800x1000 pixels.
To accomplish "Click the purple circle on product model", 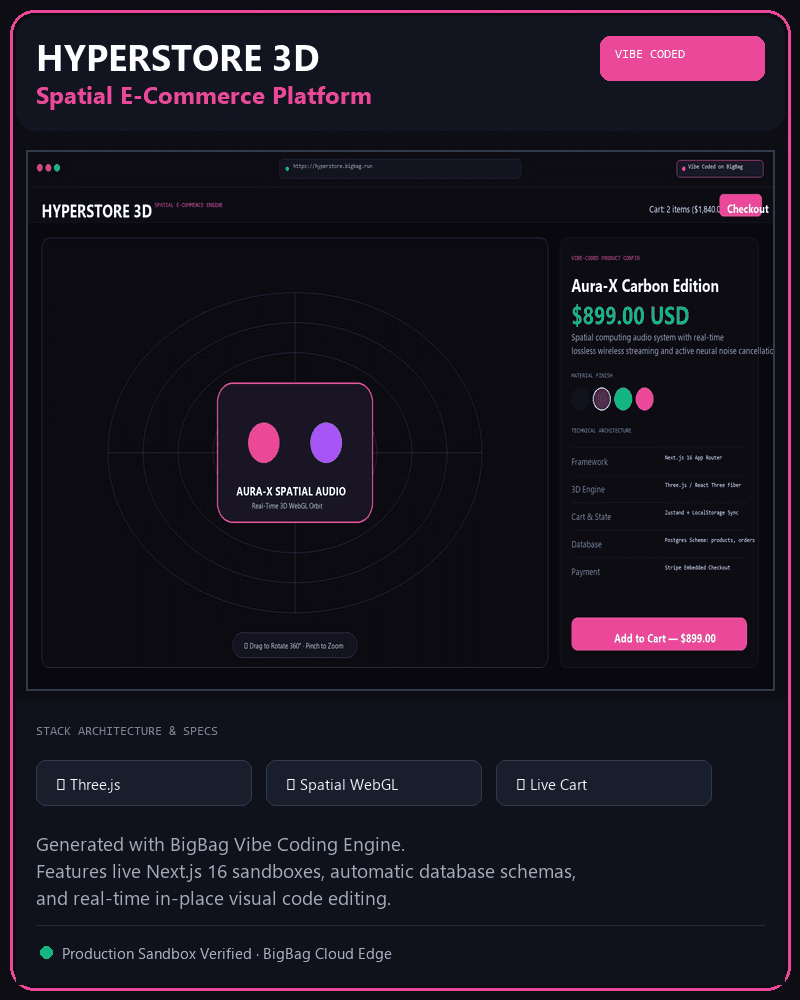I will (x=326, y=443).
